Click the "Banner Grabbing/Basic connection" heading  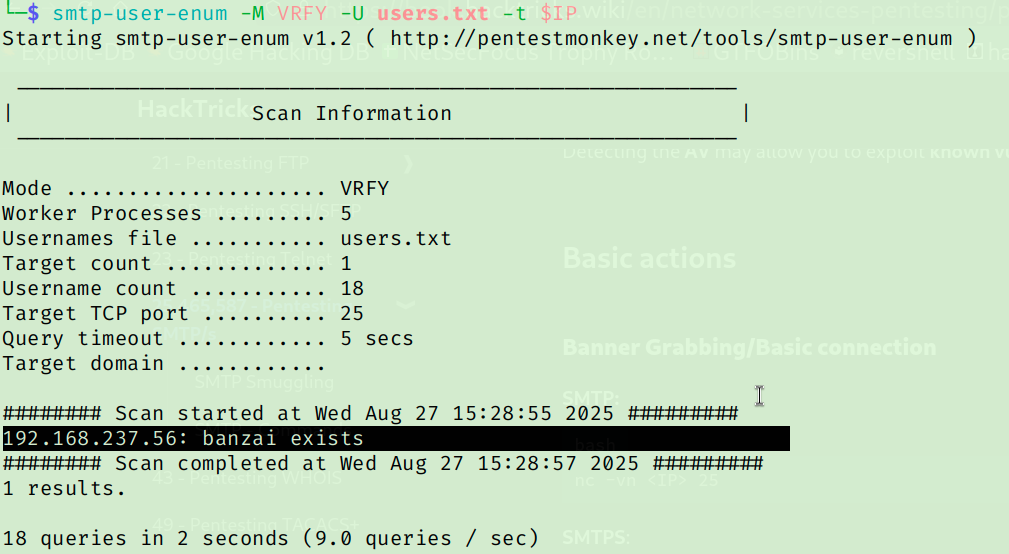click(749, 347)
